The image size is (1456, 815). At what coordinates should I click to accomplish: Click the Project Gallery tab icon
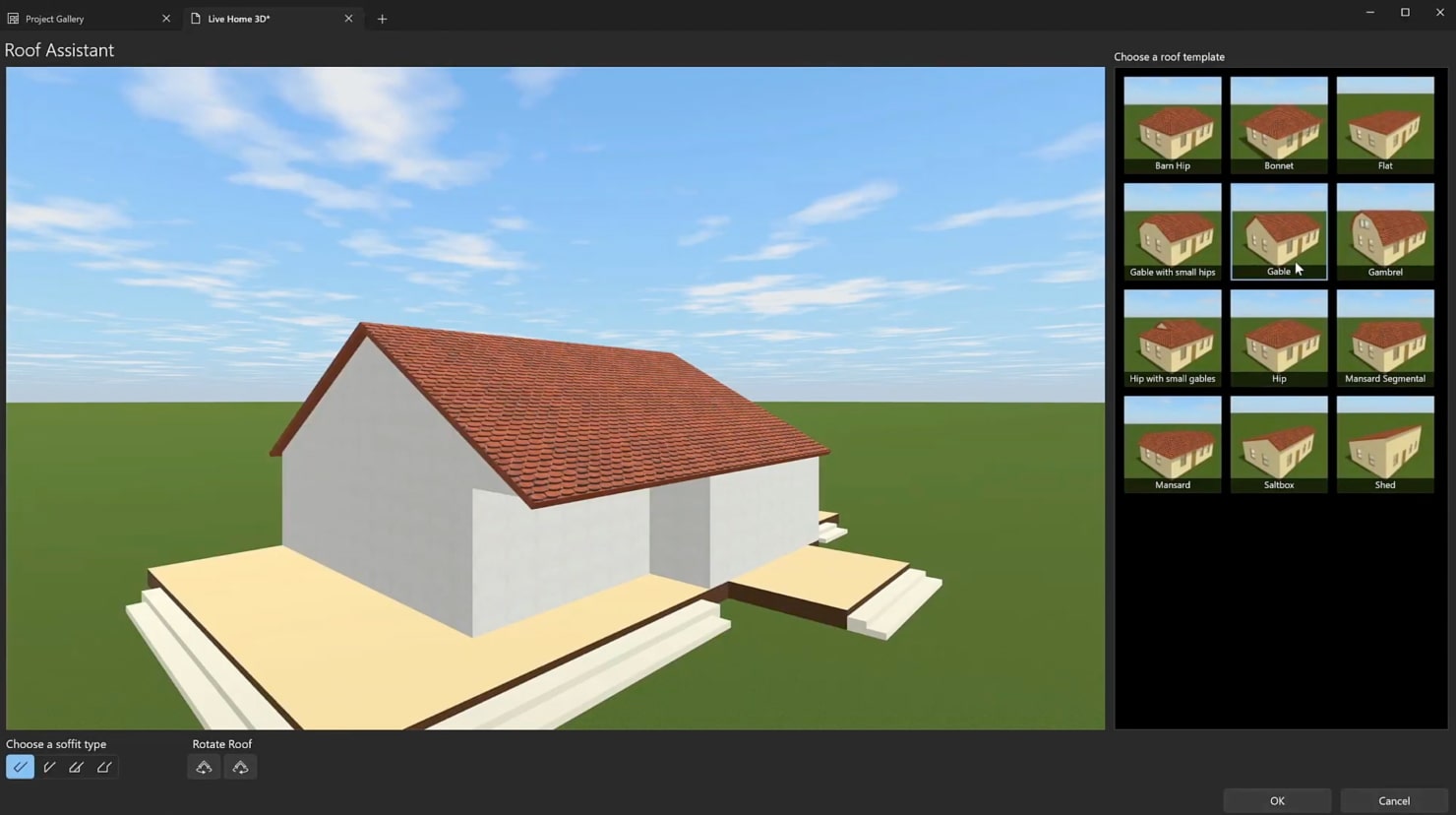(13, 19)
